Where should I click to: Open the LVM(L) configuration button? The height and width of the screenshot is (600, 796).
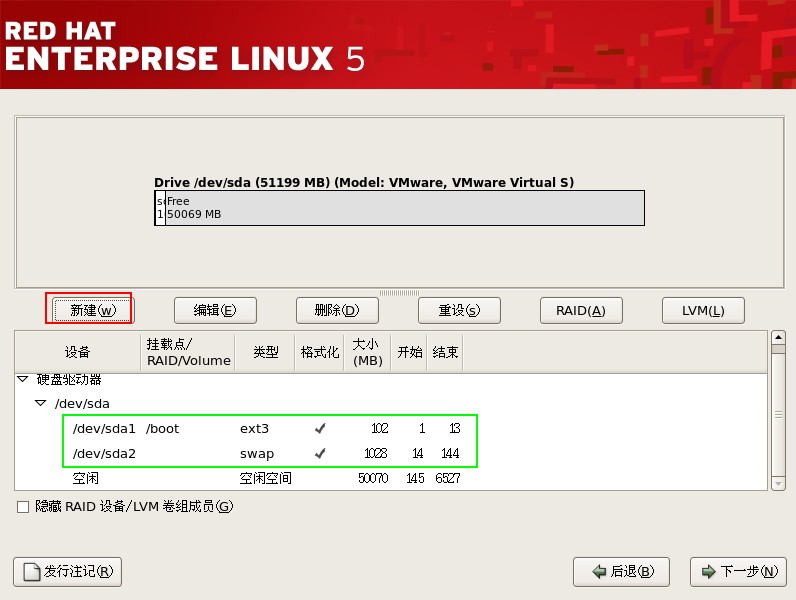pos(703,310)
